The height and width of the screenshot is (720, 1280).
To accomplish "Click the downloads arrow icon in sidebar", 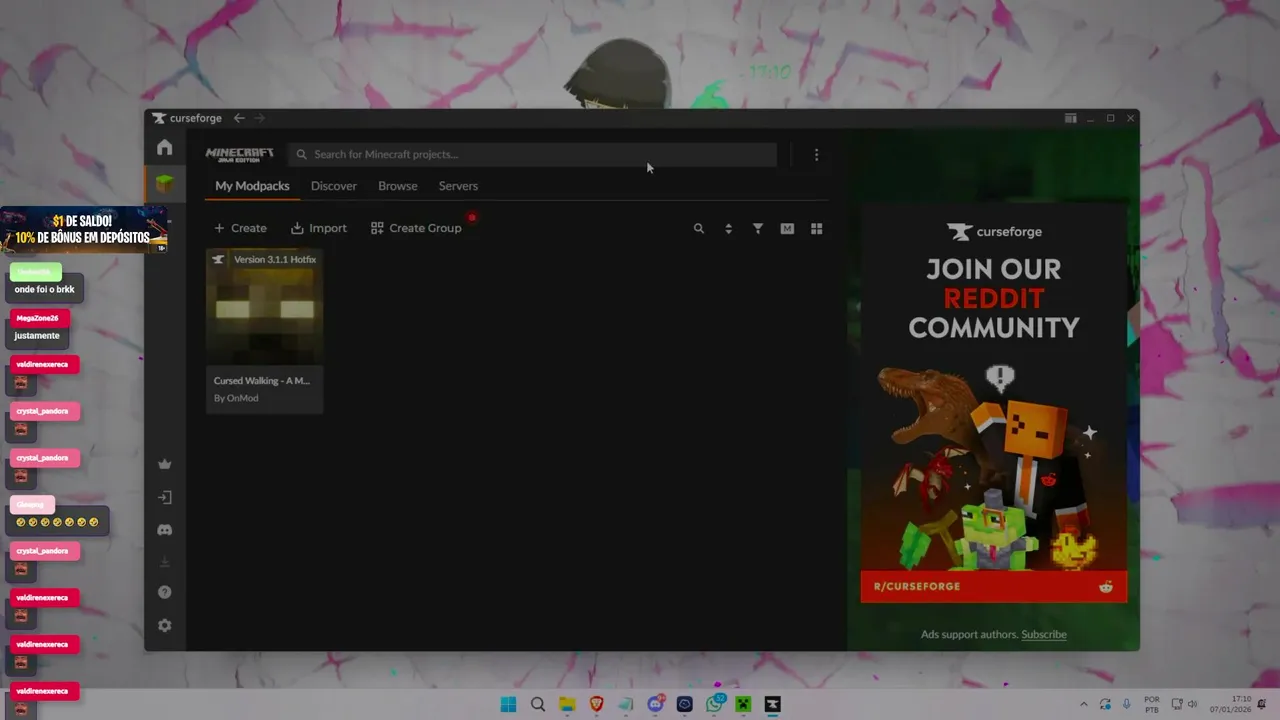I will [x=165, y=562].
